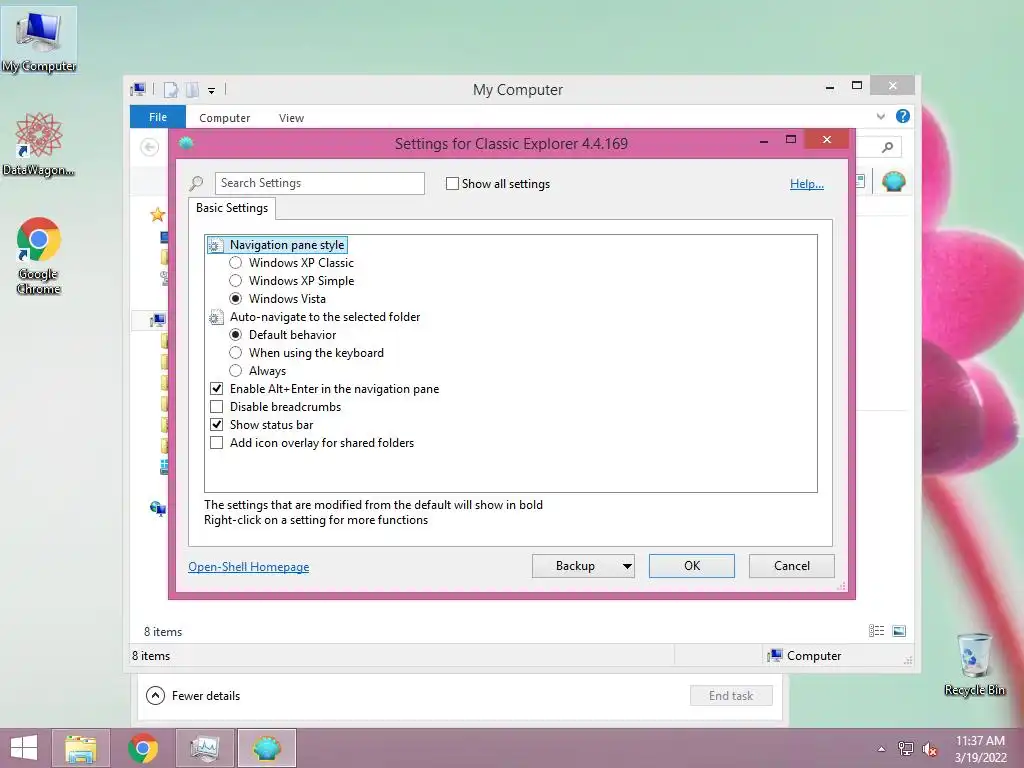Open the File ribbon tab
This screenshot has width=1024, height=768.
pyautogui.click(x=157, y=117)
